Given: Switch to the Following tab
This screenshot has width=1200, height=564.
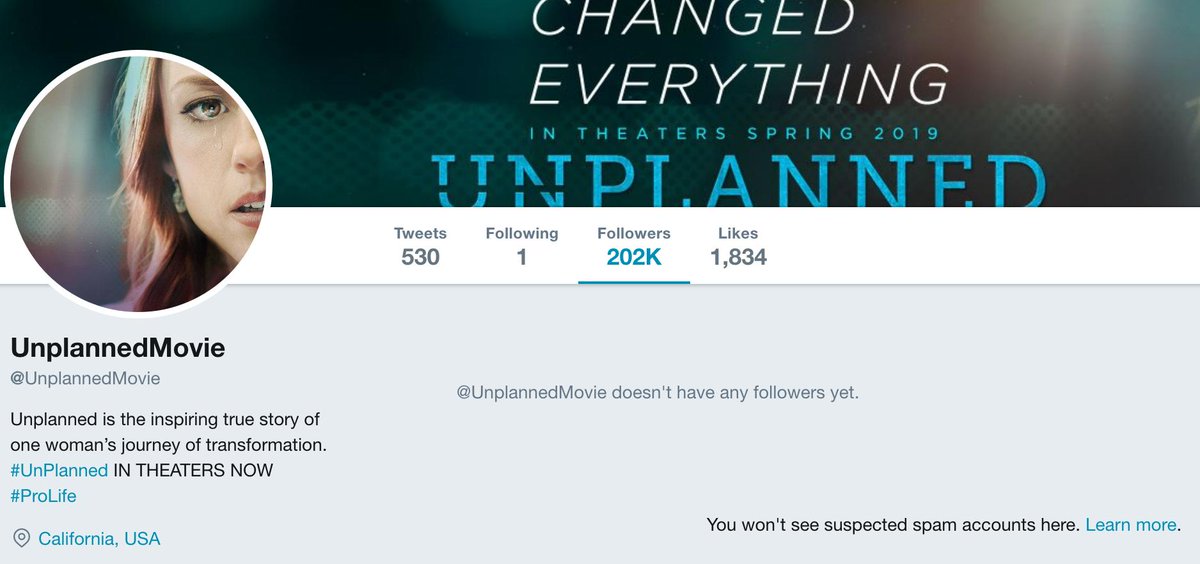Looking at the screenshot, I should pos(522,246).
